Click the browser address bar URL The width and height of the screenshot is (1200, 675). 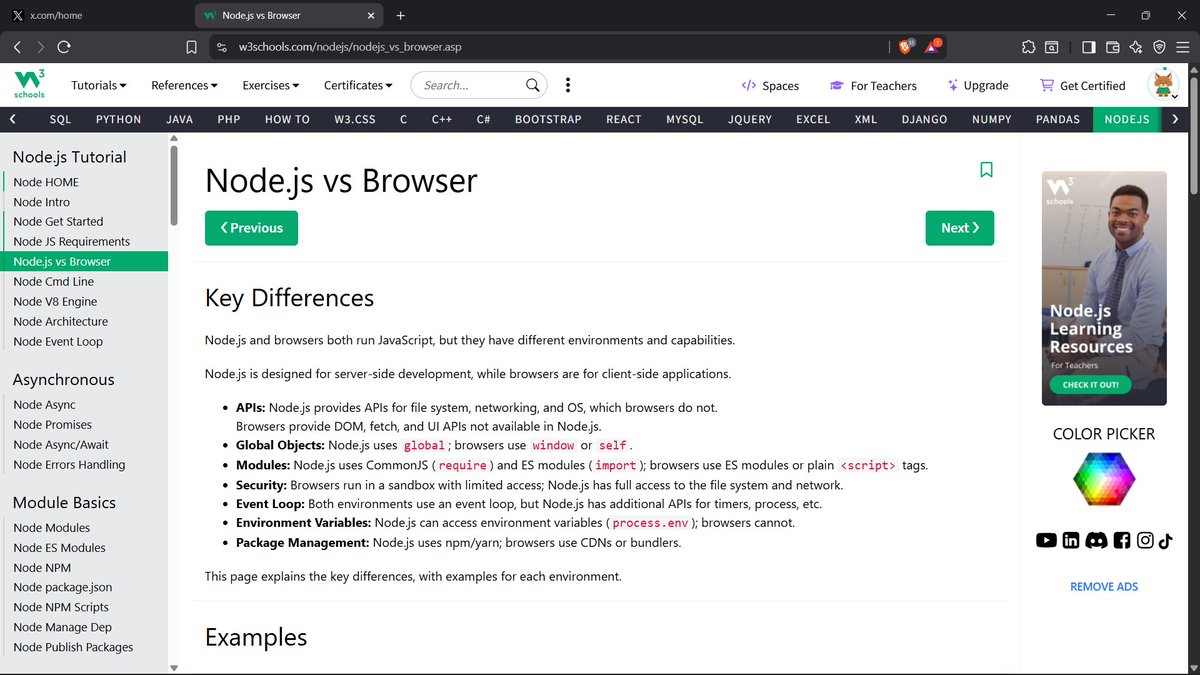pyautogui.click(x=350, y=47)
